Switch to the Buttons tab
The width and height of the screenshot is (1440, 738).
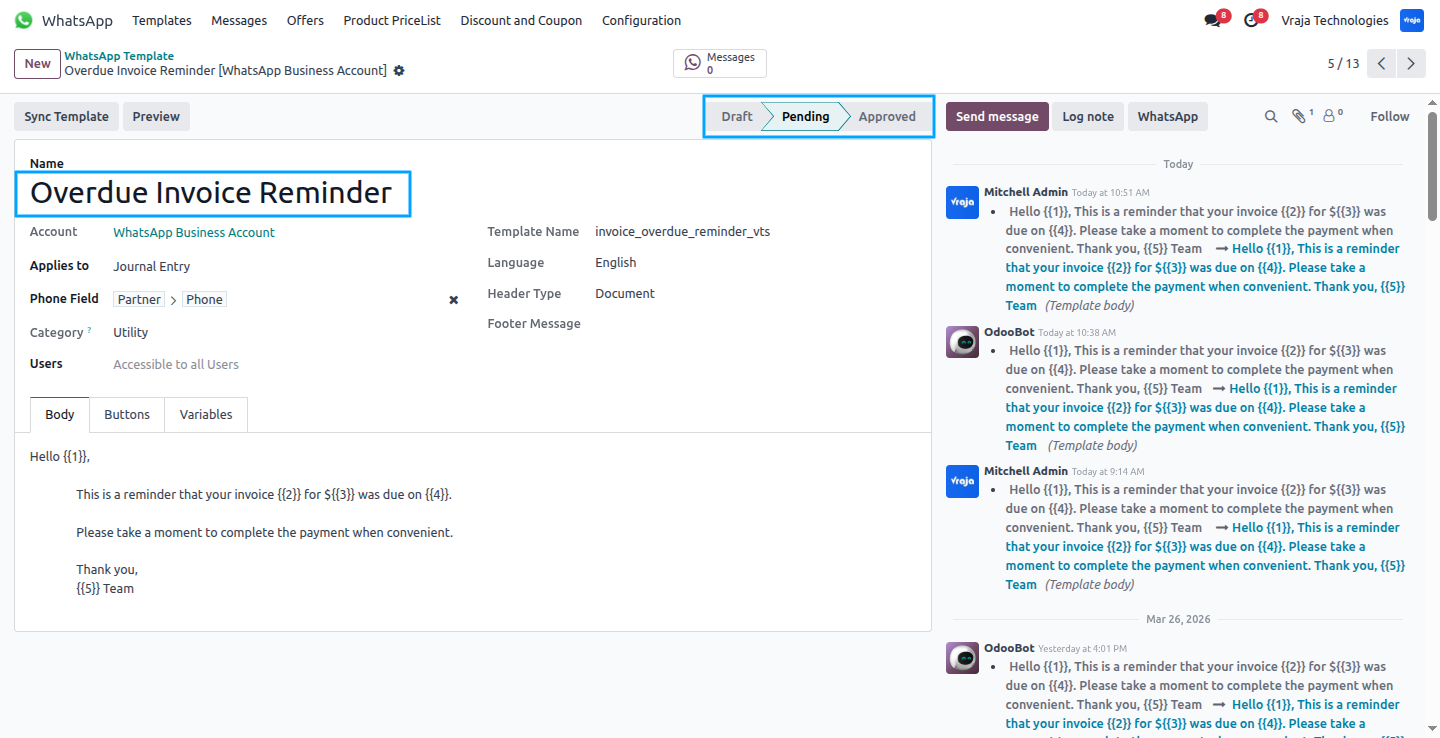[x=127, y=415]
